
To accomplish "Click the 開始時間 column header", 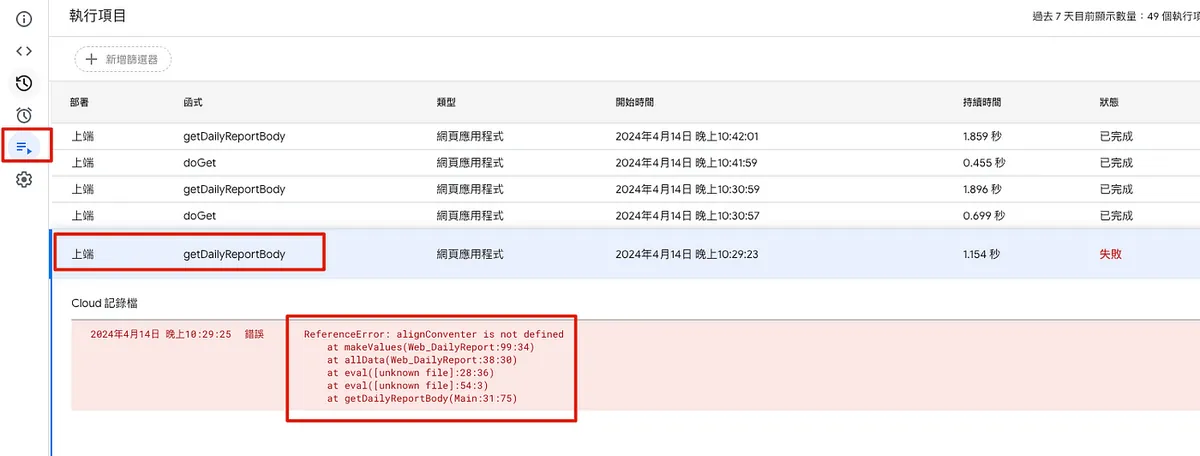I will (x=635, y=102).
